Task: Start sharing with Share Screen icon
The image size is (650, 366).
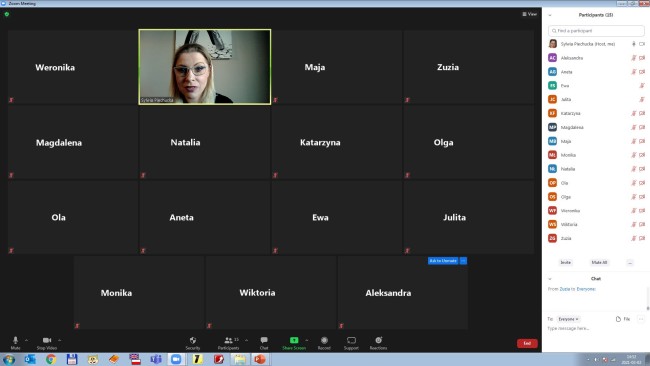Action: pos(294,340)
